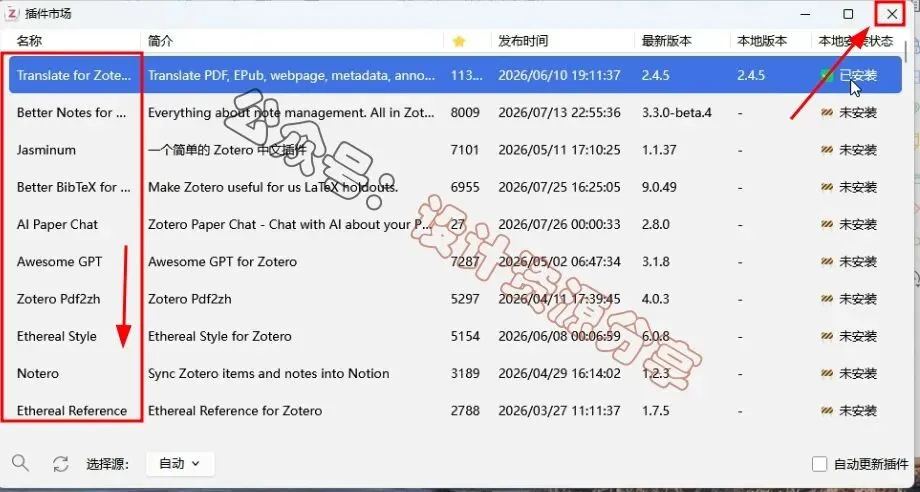Click not-installed status icon for Better Notes

[827, 113]
